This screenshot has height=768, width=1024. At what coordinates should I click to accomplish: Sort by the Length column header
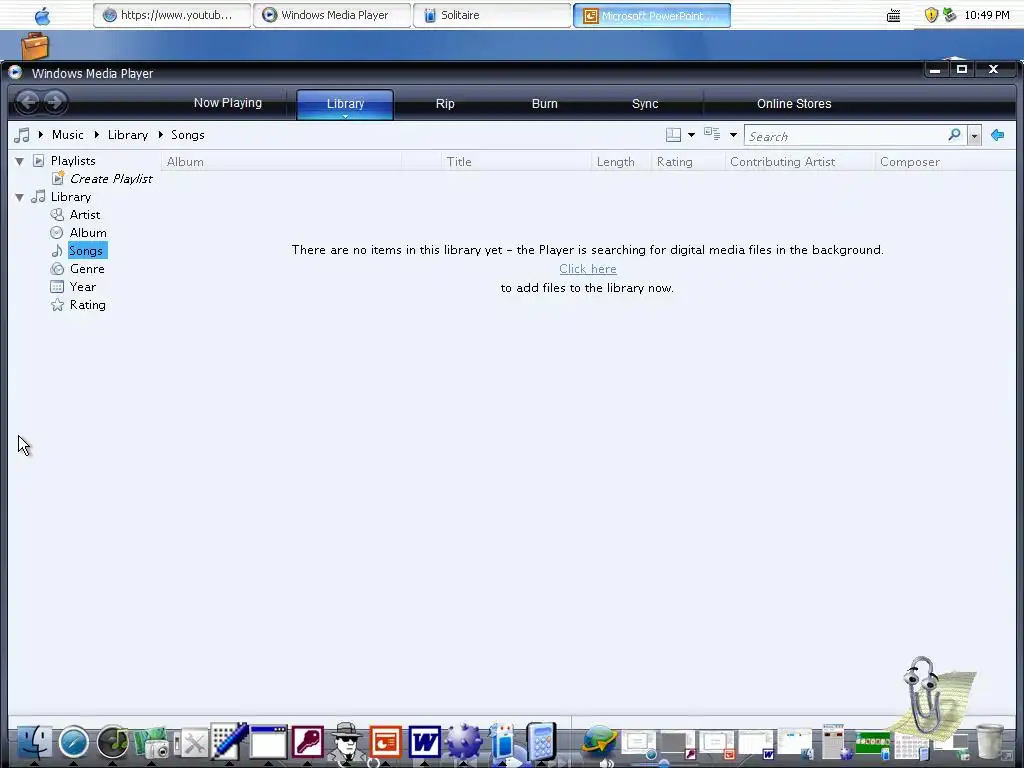(621, 161)
